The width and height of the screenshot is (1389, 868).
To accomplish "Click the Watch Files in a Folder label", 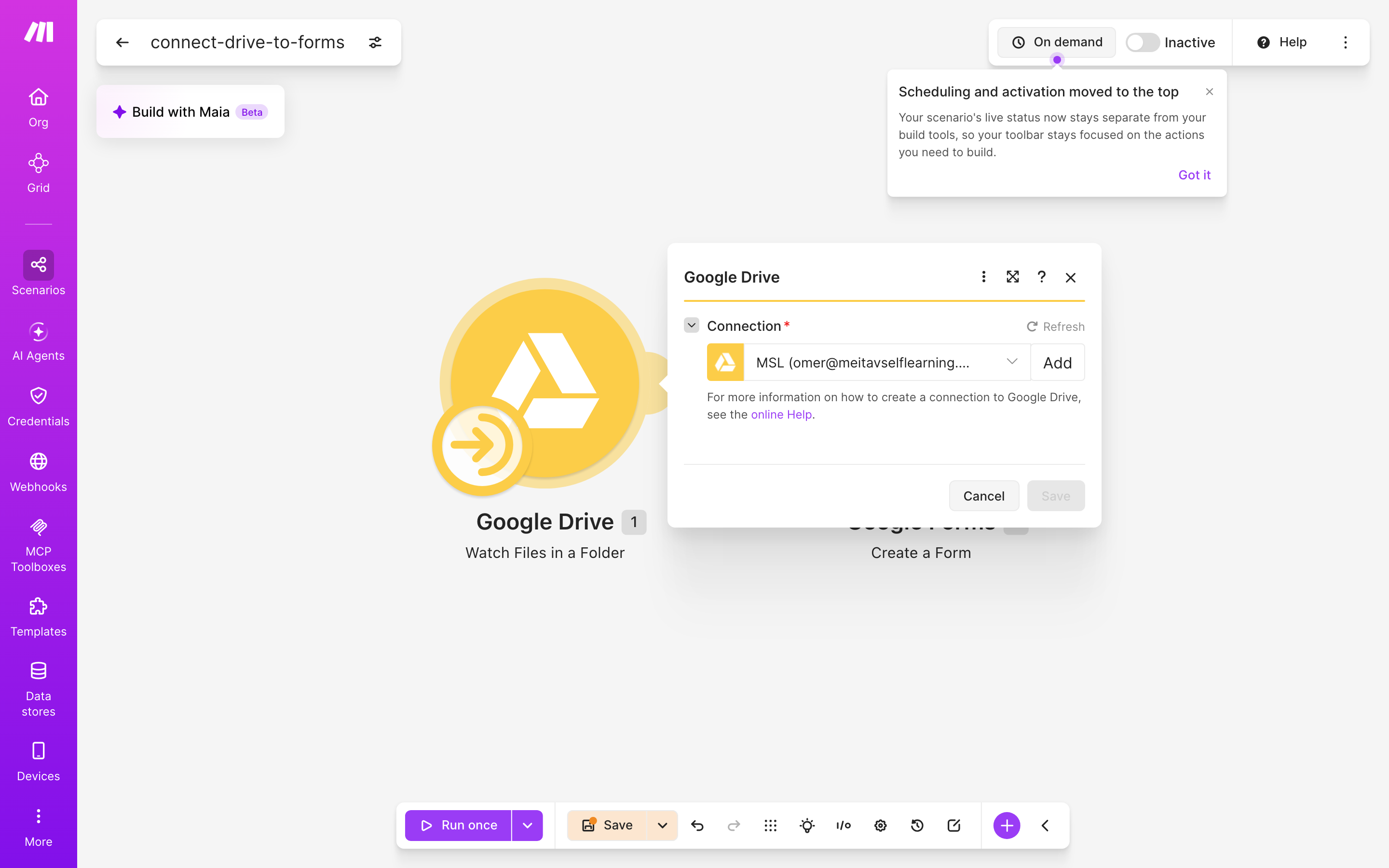I will tap(545, 553).
